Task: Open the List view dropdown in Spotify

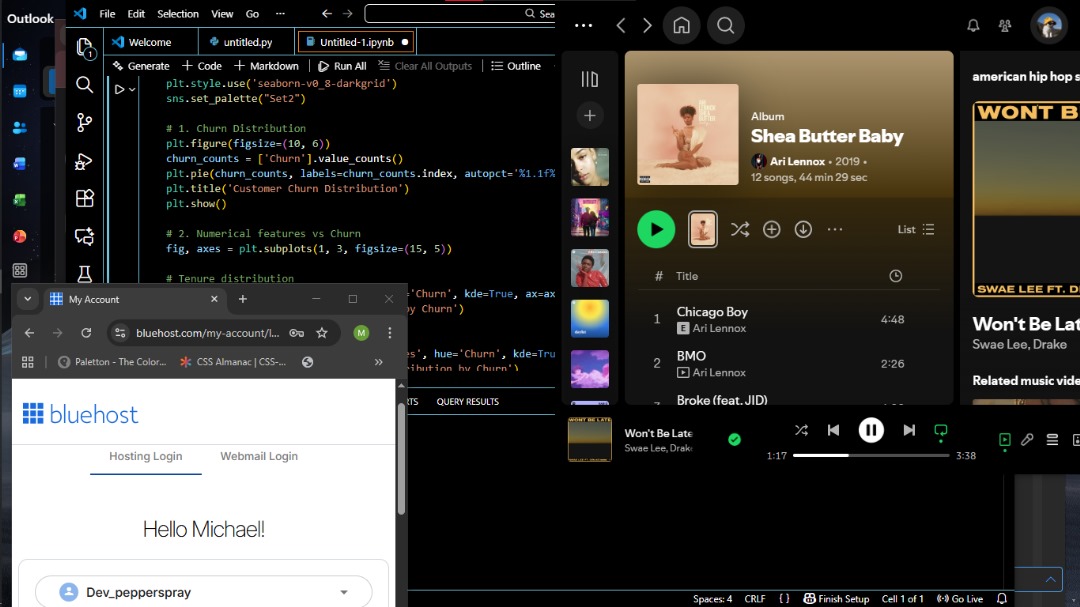Action: (x=916, y=229)
